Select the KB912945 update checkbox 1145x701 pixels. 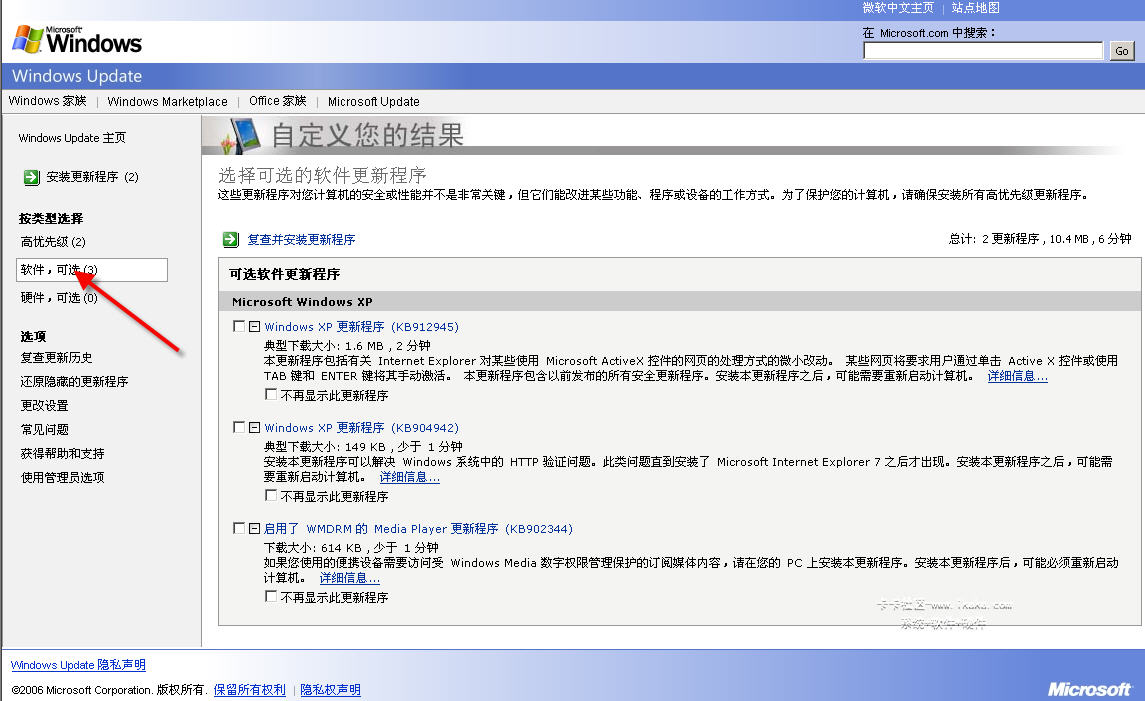pyautogui.click(x=238, y=326)
